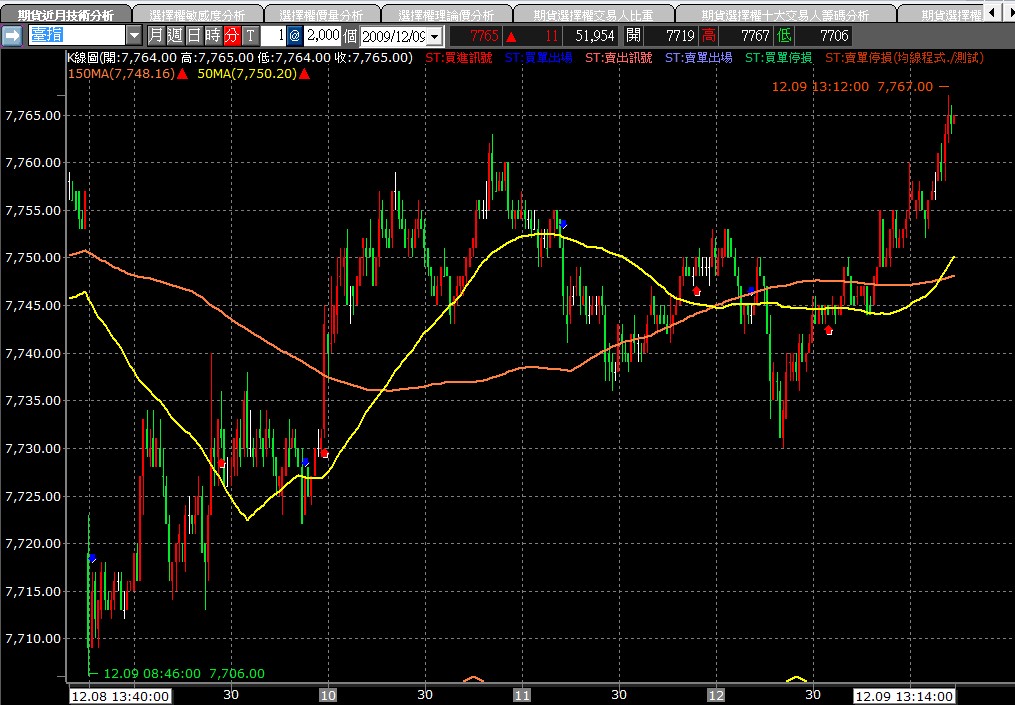This screenshot has width=1015, height=705.
Task: Click the 12 o'clock time axis label
Action: 715,696
